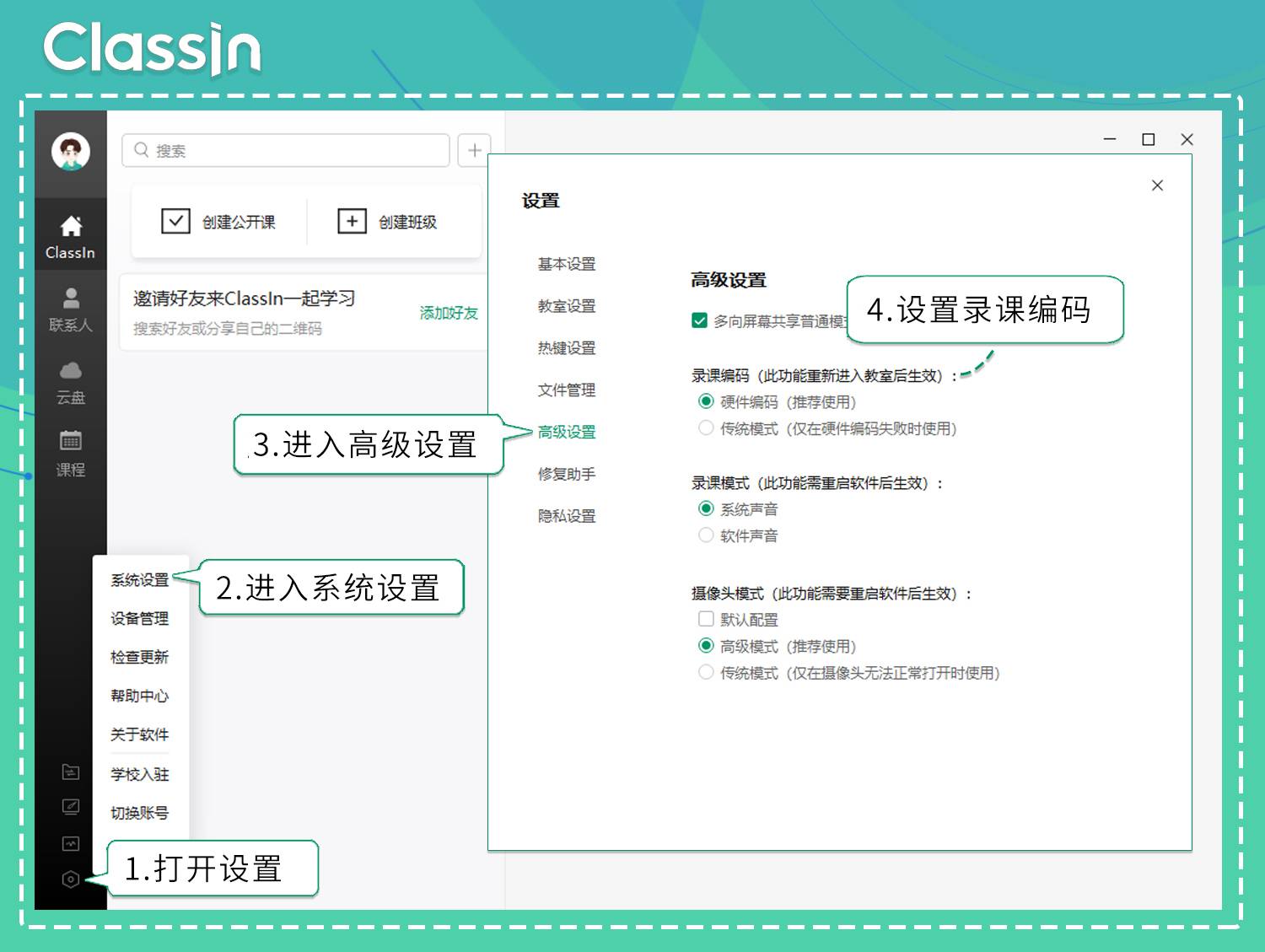Minimize the ClassIn main window
The image size is (1265, 952).
pyautogui.click(x=1110, y=139)
